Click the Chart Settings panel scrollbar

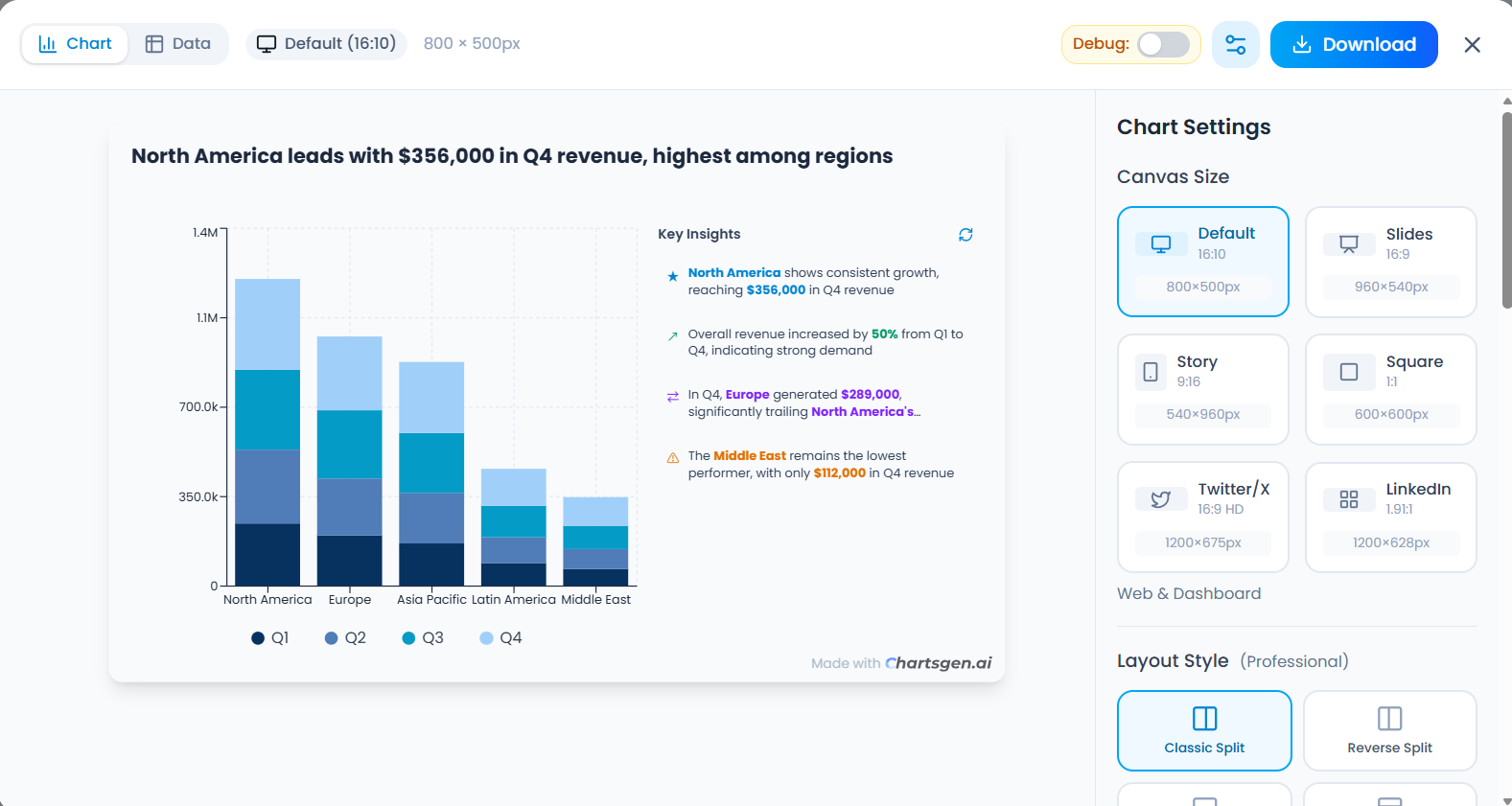pyautogui.click(x=1506, y=211)
